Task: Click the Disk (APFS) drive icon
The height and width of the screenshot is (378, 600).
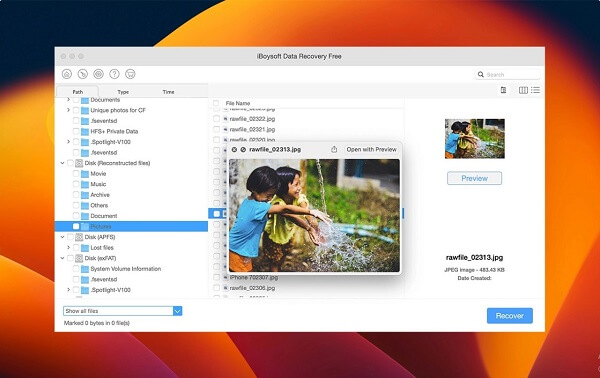Action: 79,237
